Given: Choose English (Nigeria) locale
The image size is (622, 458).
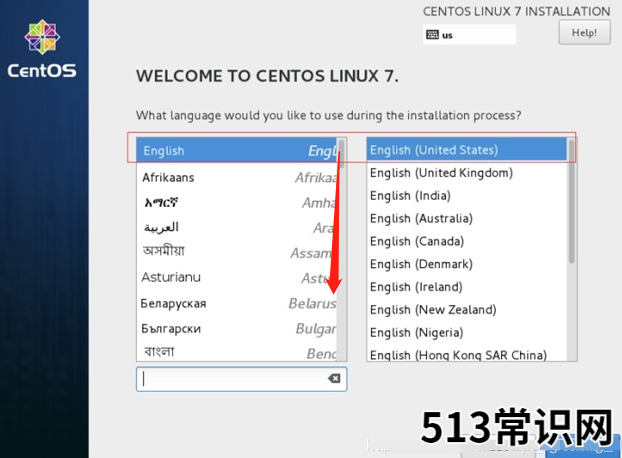Looking at the screenshot, I should pyautogui.click(x=467, y=332).
